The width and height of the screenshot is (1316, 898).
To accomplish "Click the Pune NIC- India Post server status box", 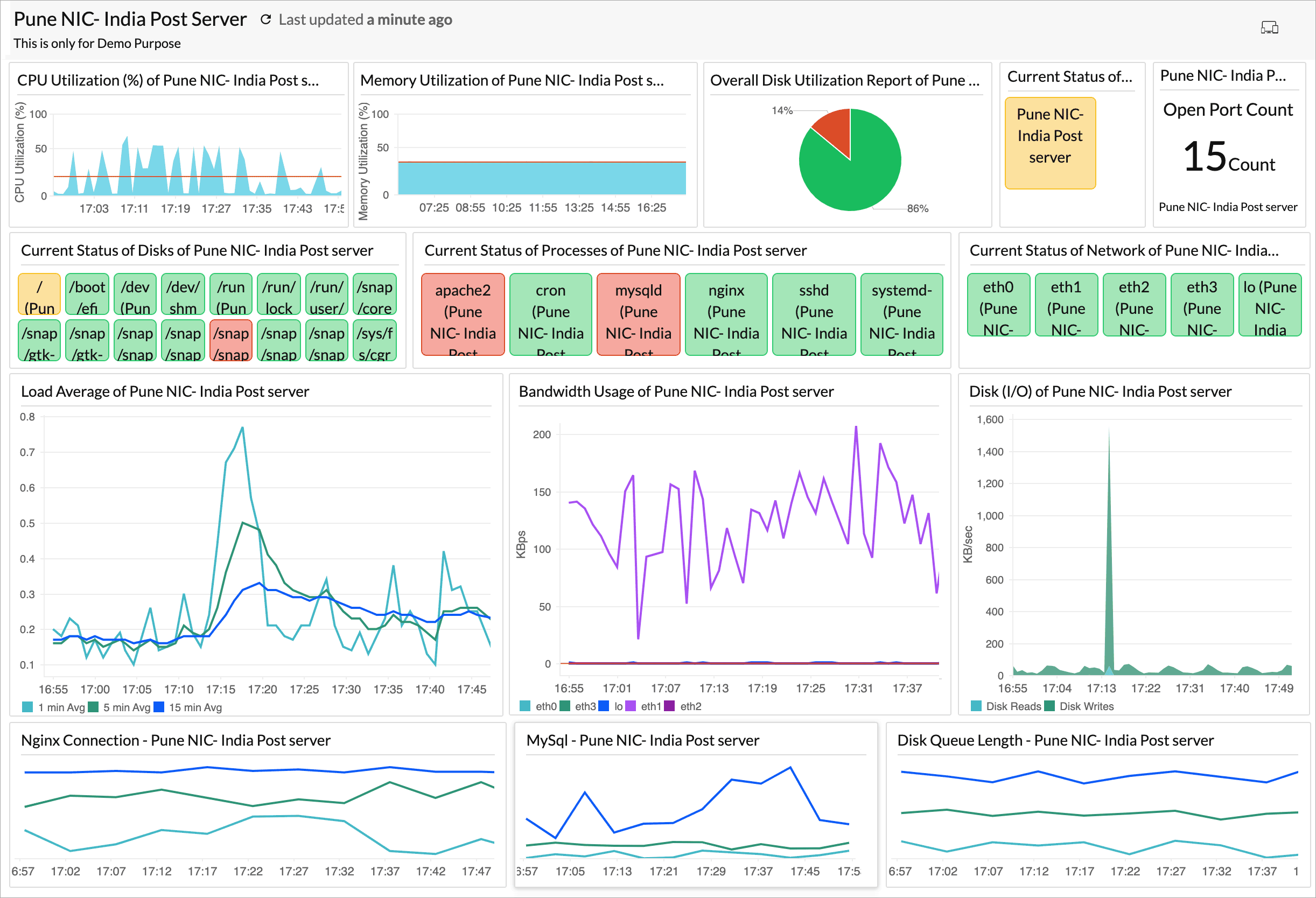I will (x=1051, y=144).
